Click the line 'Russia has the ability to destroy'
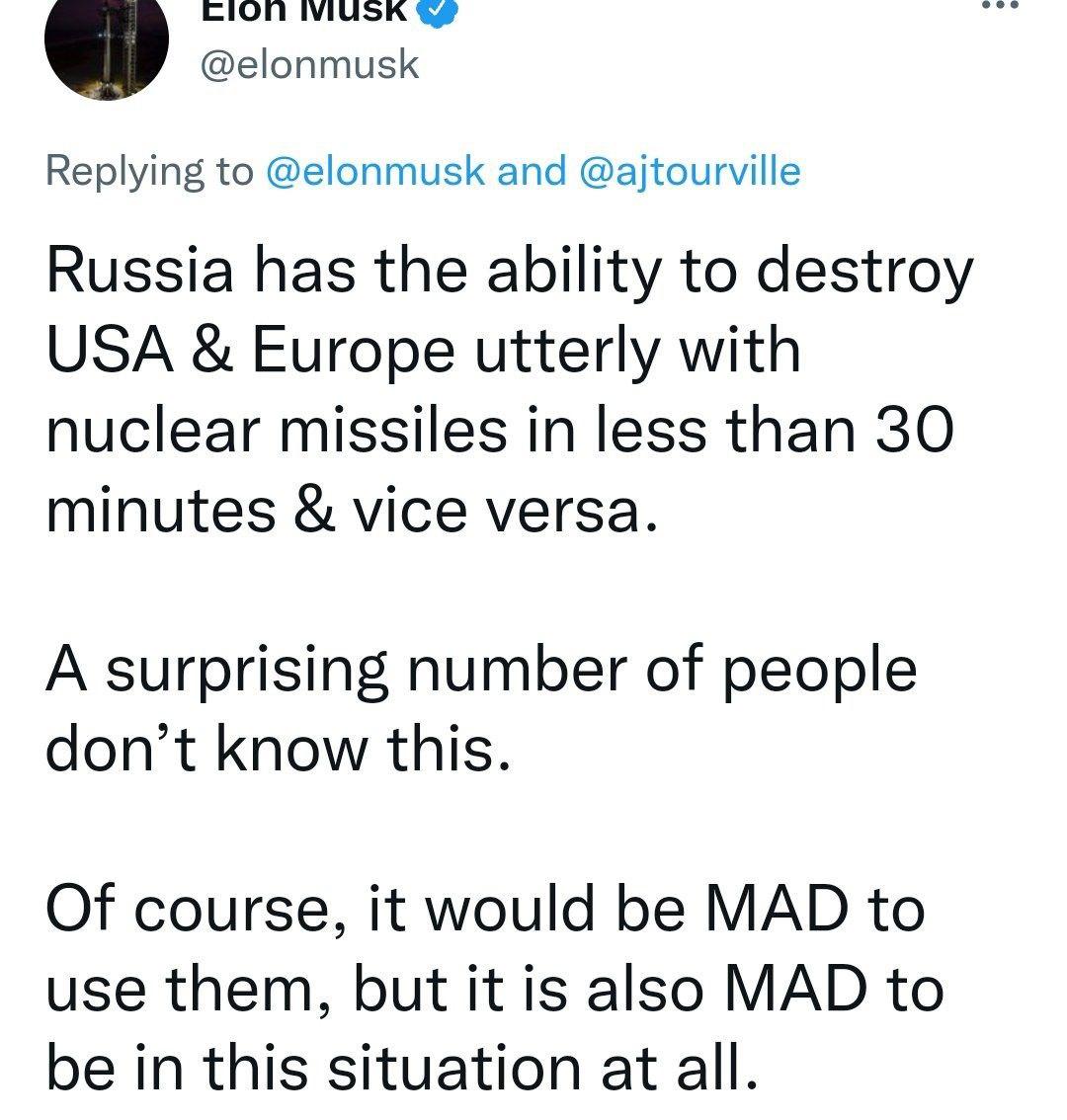This screenshot has height=1120, width=1067. pyautogui.click(x=510, y=274)
